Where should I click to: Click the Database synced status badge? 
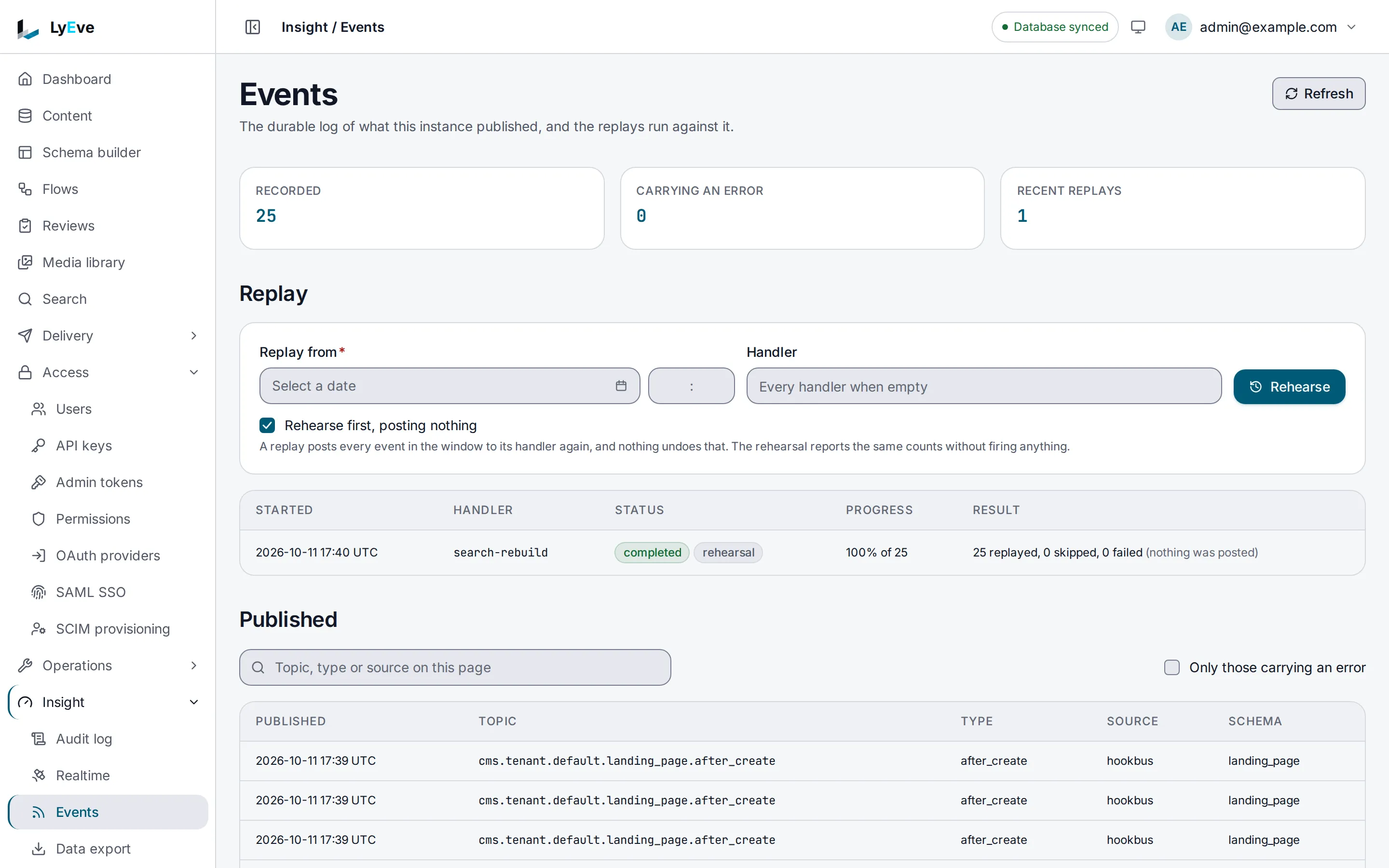tap(1054, 27)
